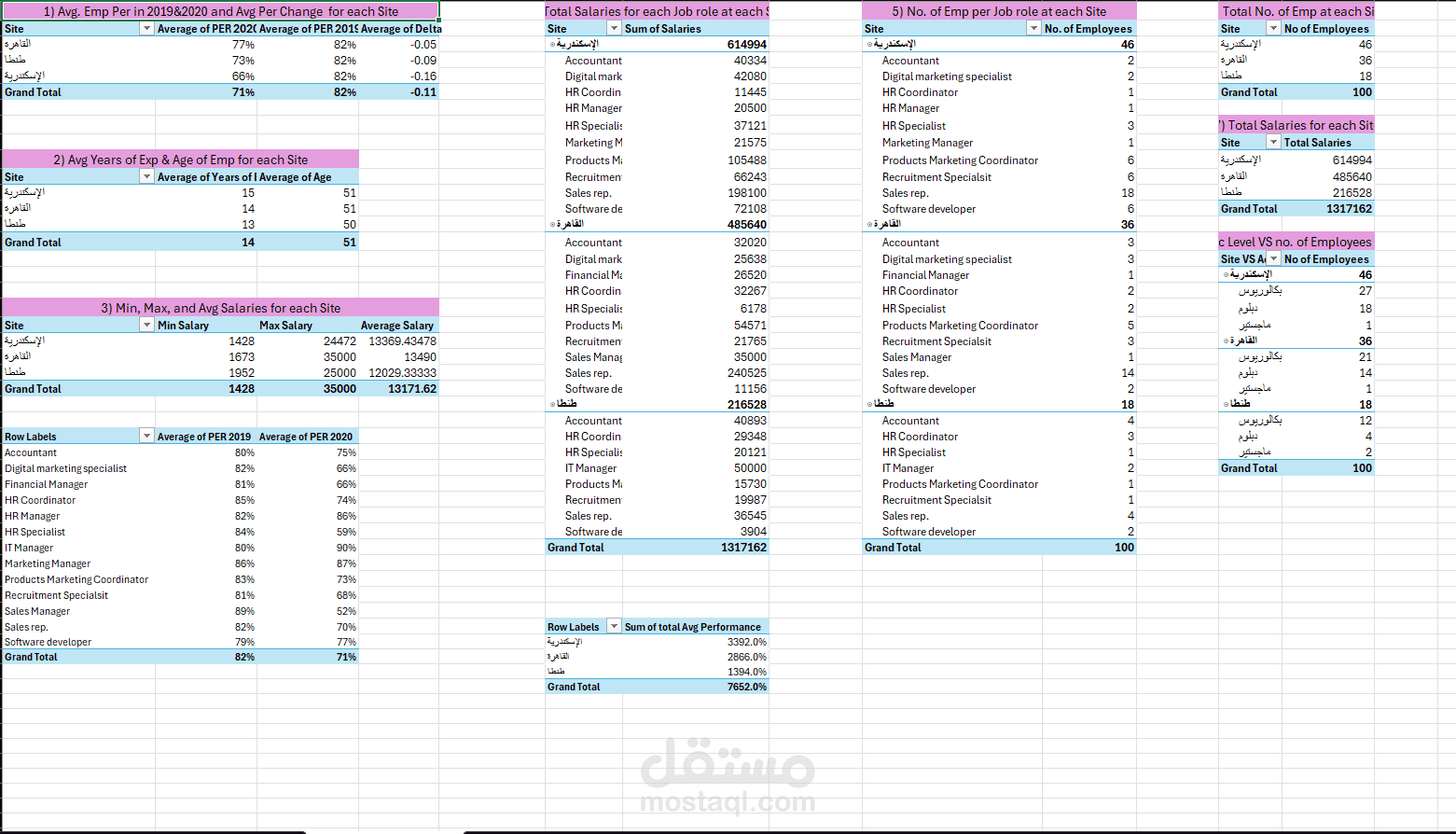
Task: Select the 105488 Products Marketing salary cell
Action: tap(695, 160)
